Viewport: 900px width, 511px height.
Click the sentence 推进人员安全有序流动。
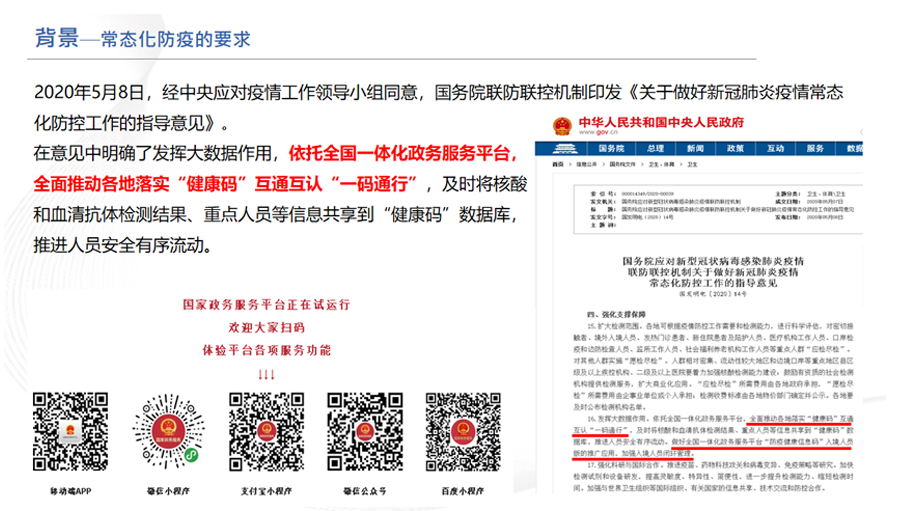[125, 245]
